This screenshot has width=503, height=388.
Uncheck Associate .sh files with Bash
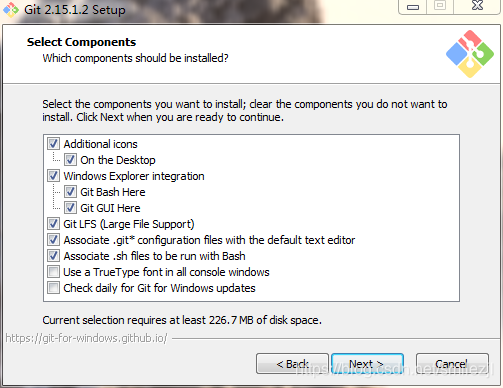(53, 256)
